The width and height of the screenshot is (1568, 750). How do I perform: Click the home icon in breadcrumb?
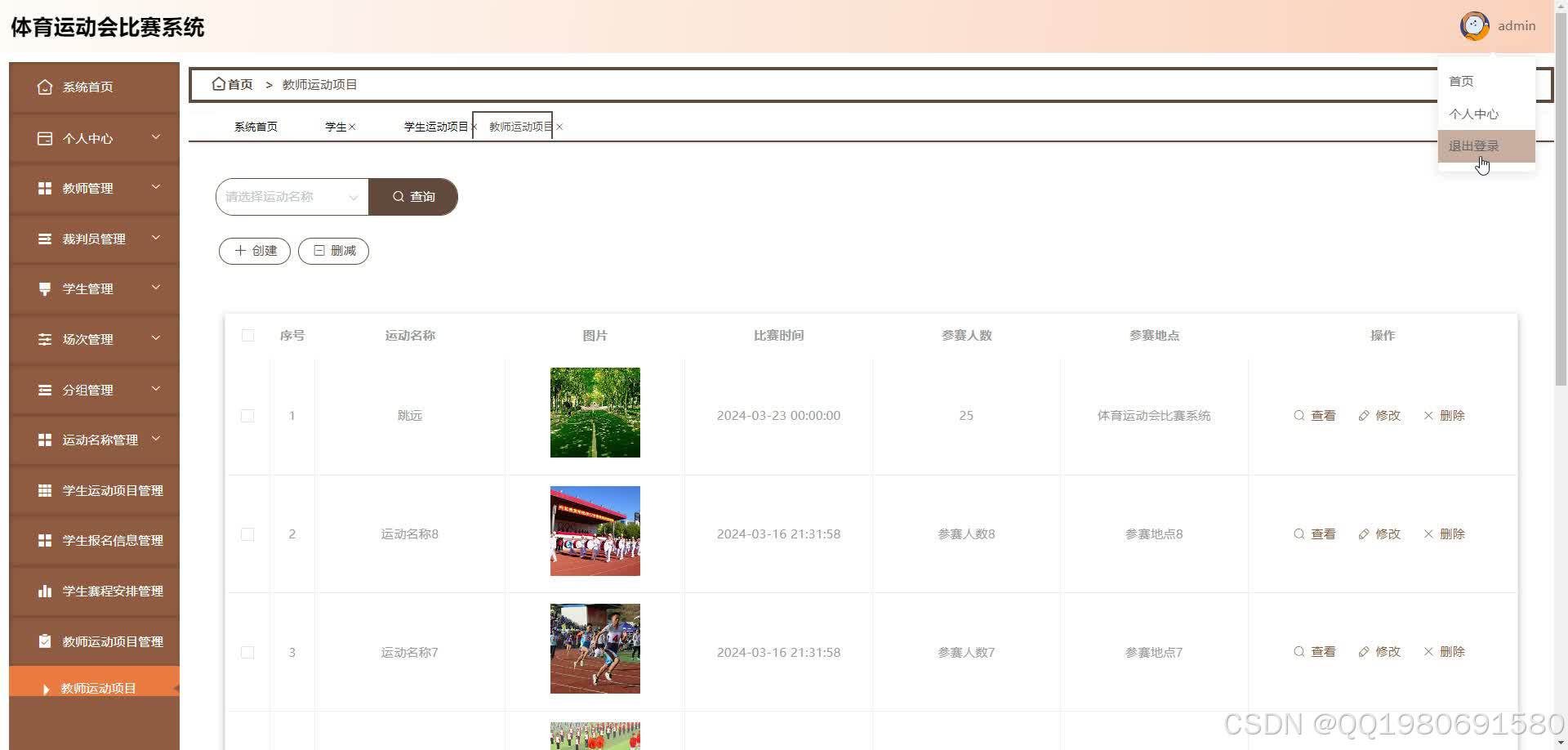(218, 84)
